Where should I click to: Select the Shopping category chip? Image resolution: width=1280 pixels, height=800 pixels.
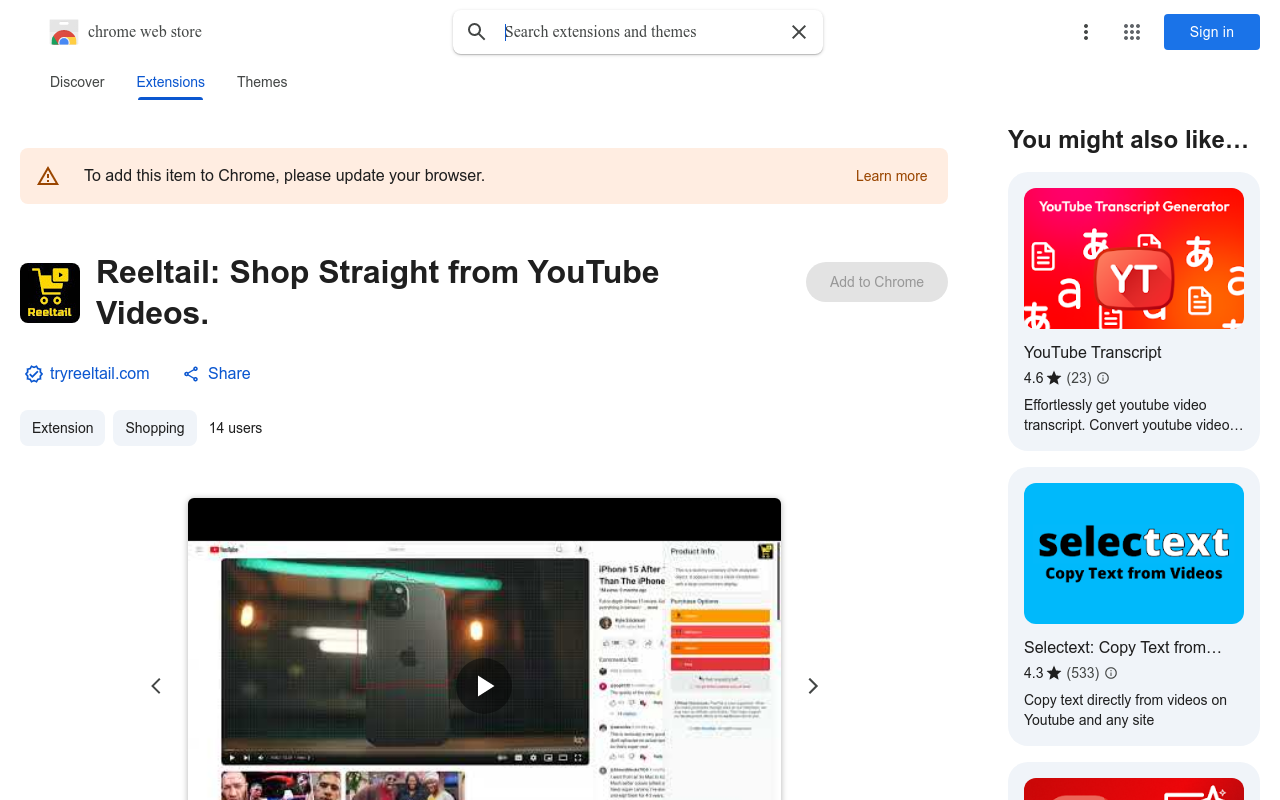(155, 428)
